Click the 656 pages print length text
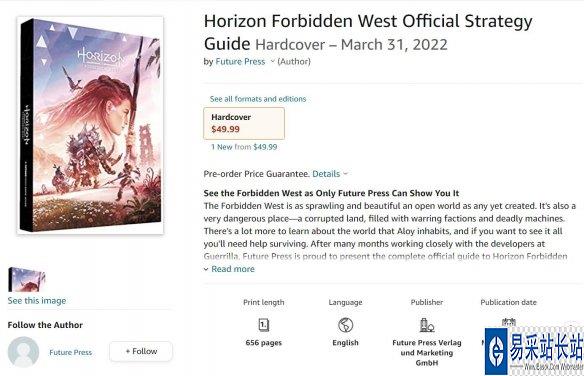The image size is (584, 376). click(264, 342)
